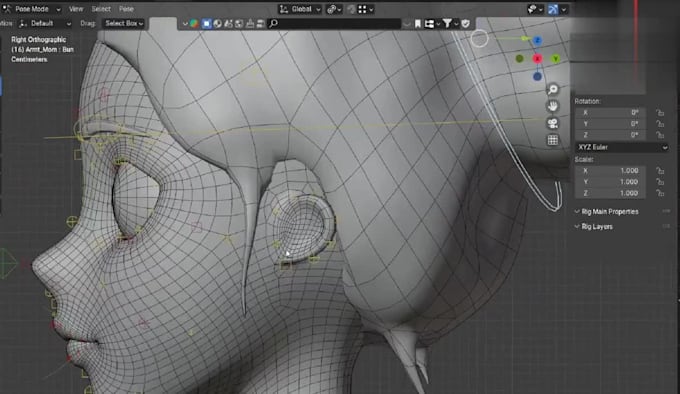This screenshot has height=394, width=680.
Task: Click the magnifier search icon
Action: pyautogui.click(x=274, y=23)
